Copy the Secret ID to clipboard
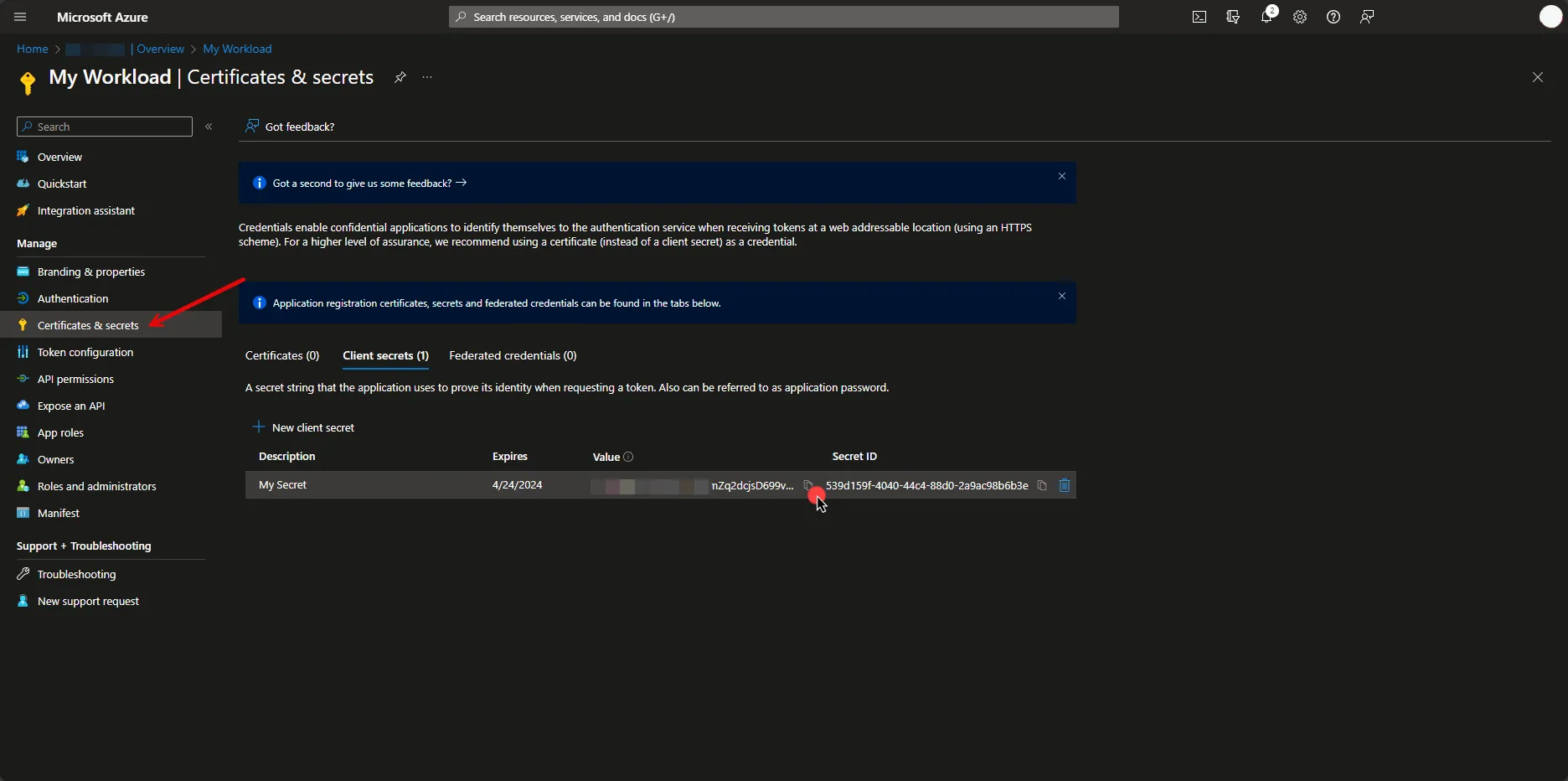Viewport: 1568px width, 781px height. coord(1041,485)
